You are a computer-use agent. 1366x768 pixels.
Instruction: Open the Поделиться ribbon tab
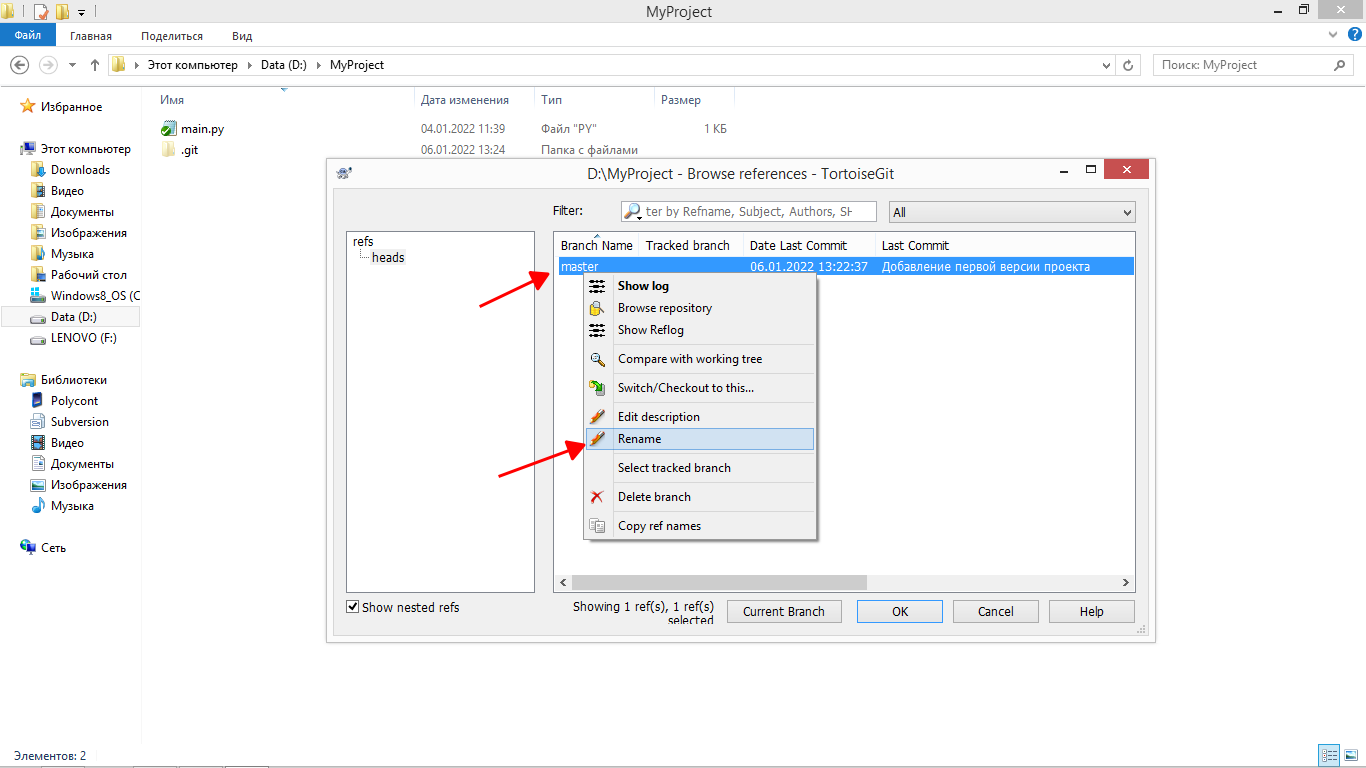[172, 36]
